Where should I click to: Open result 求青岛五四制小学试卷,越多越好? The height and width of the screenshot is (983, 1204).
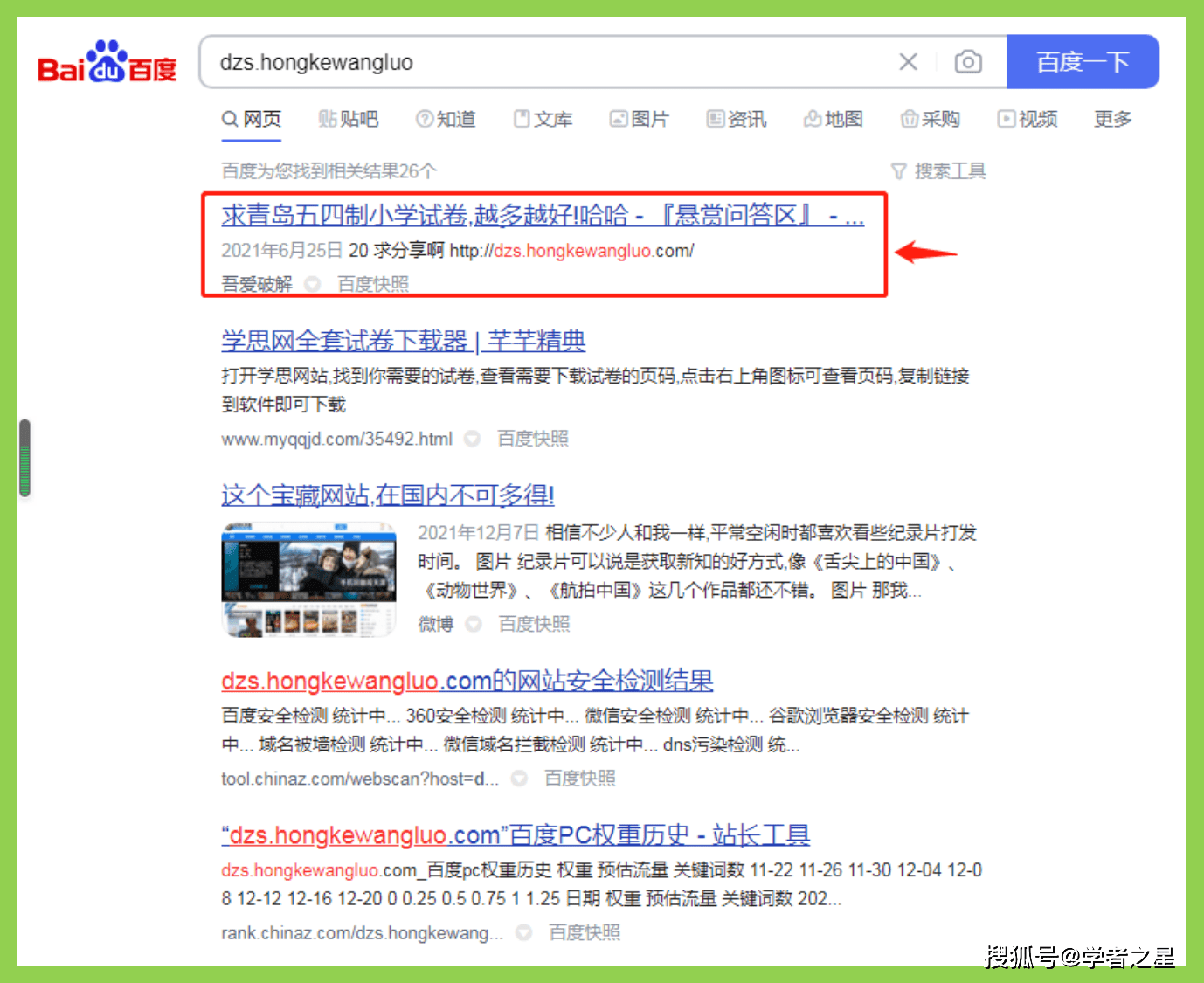[543, 215]
